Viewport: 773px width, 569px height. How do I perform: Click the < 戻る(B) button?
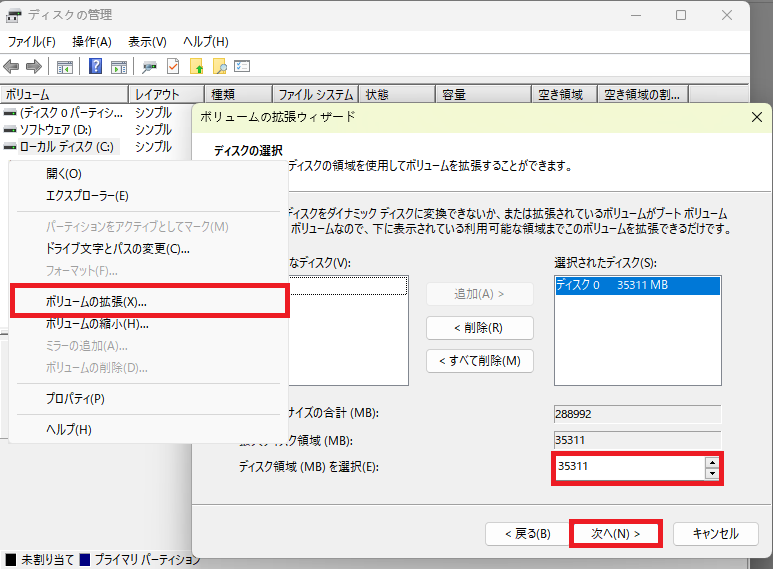pos(527,534)
